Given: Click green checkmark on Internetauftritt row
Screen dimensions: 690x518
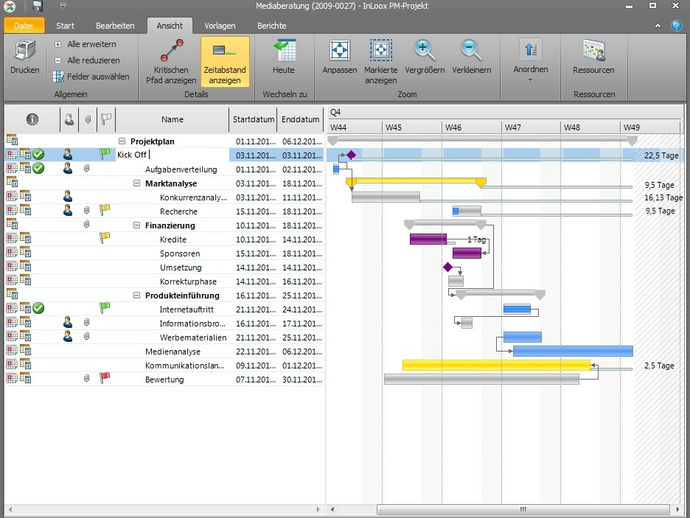Looking at the screenshot, I should tap(39, 308).
